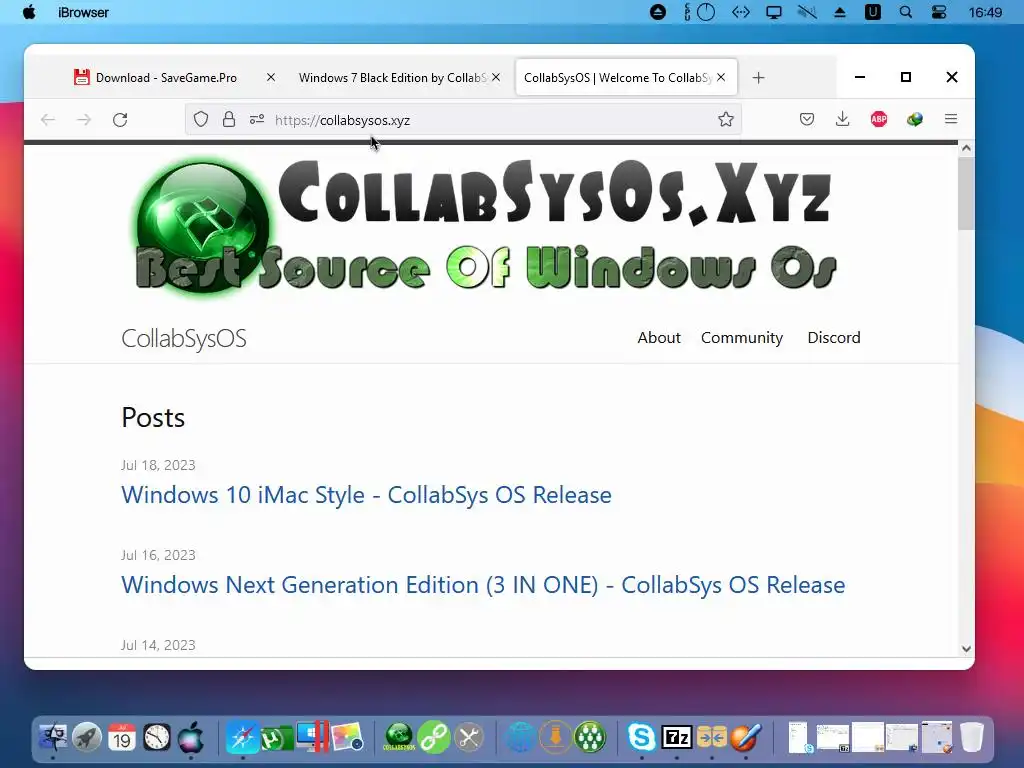Click the 16:49 clock
The image size is (1024, 768).
(x=985, y=12)
